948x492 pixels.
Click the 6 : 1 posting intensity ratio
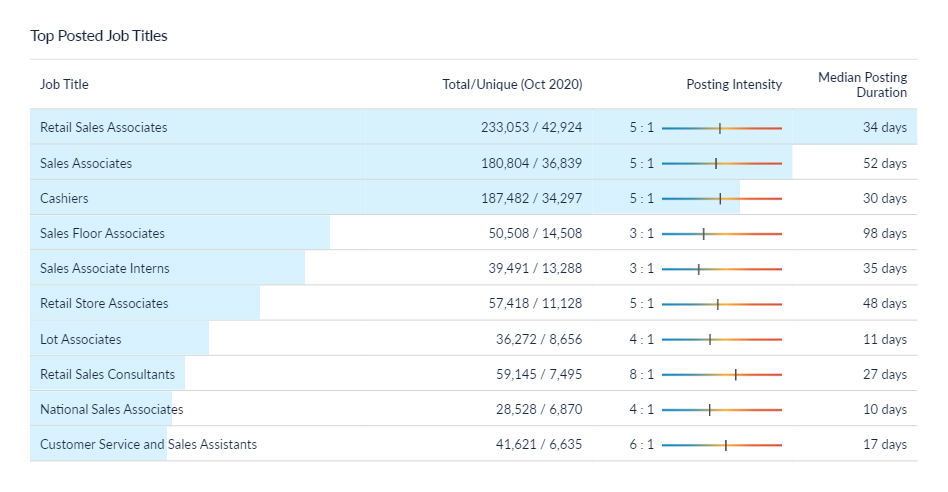[641, 444]
